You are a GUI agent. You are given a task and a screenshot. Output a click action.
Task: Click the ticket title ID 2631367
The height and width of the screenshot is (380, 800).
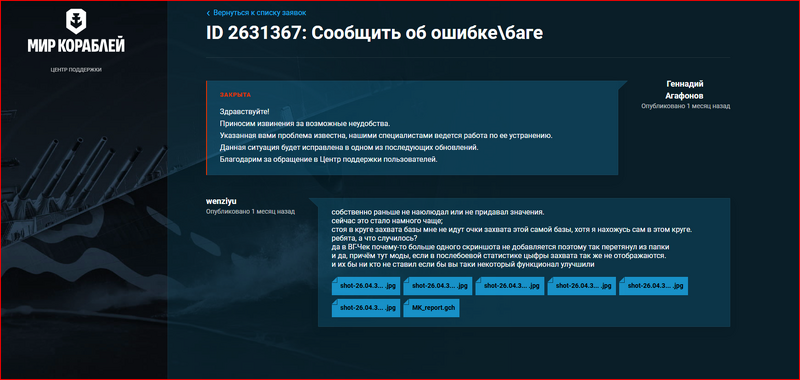[x=375, y=33]
